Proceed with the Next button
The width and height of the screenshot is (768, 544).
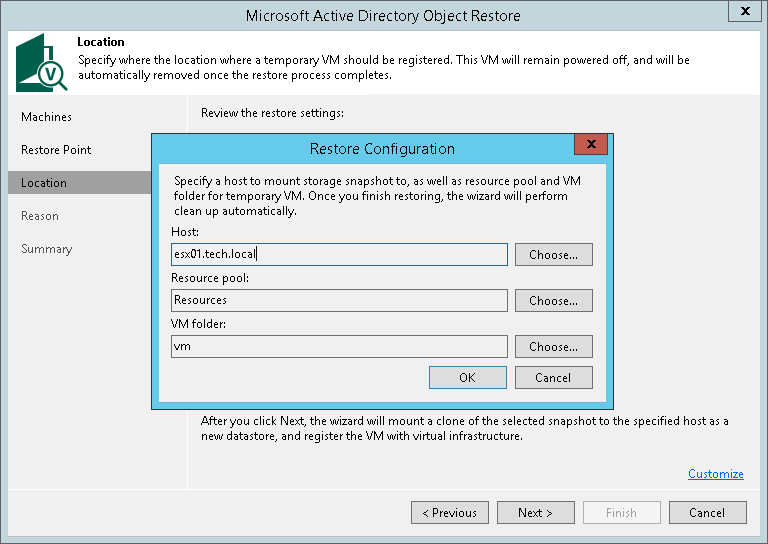[535, 513]
